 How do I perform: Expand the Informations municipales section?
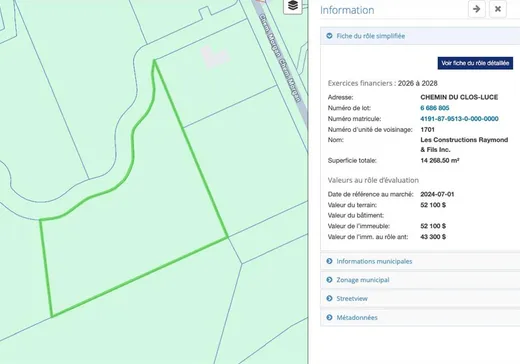point(420,261)
